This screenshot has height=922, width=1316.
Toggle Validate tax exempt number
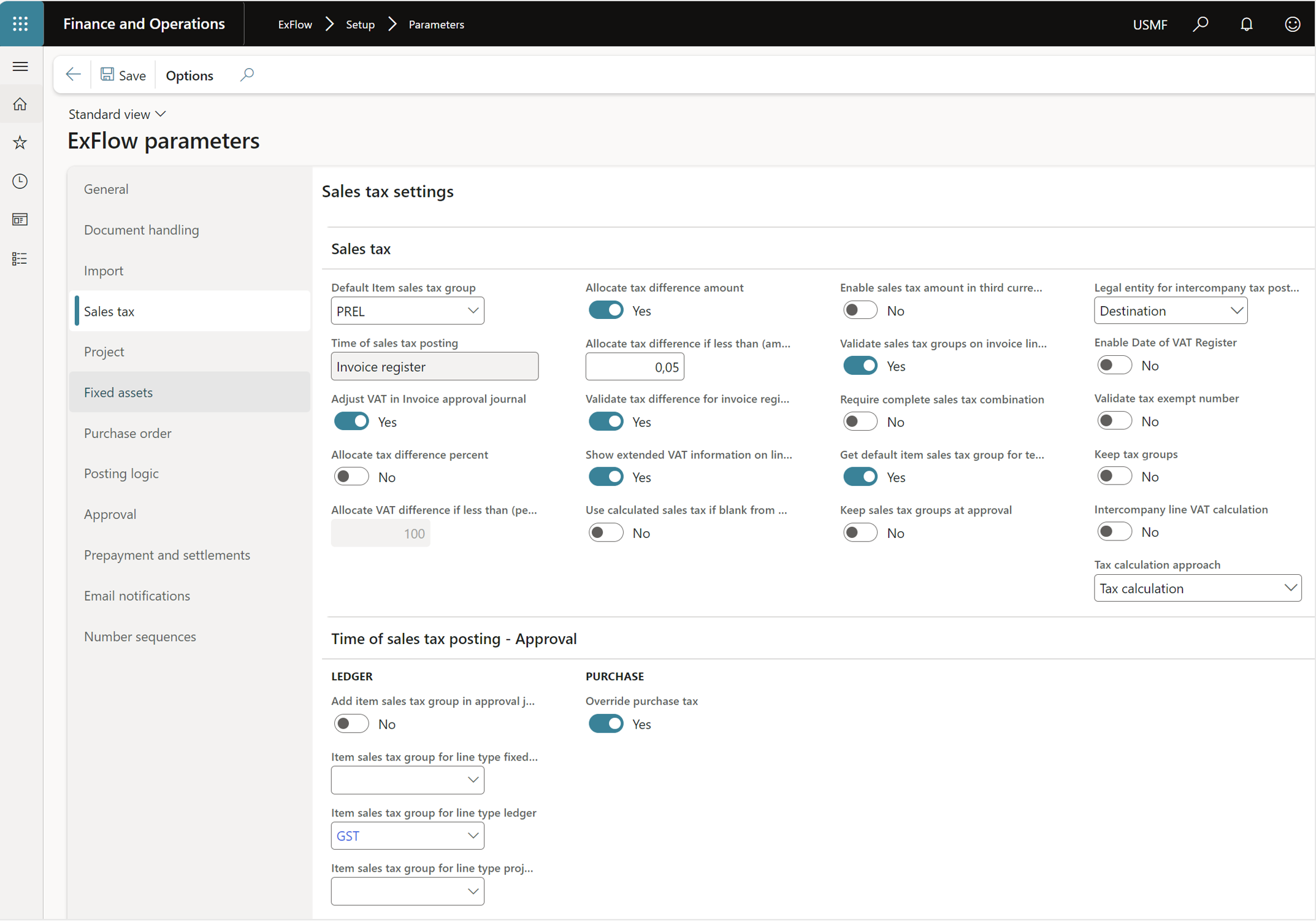point(1114,421)
